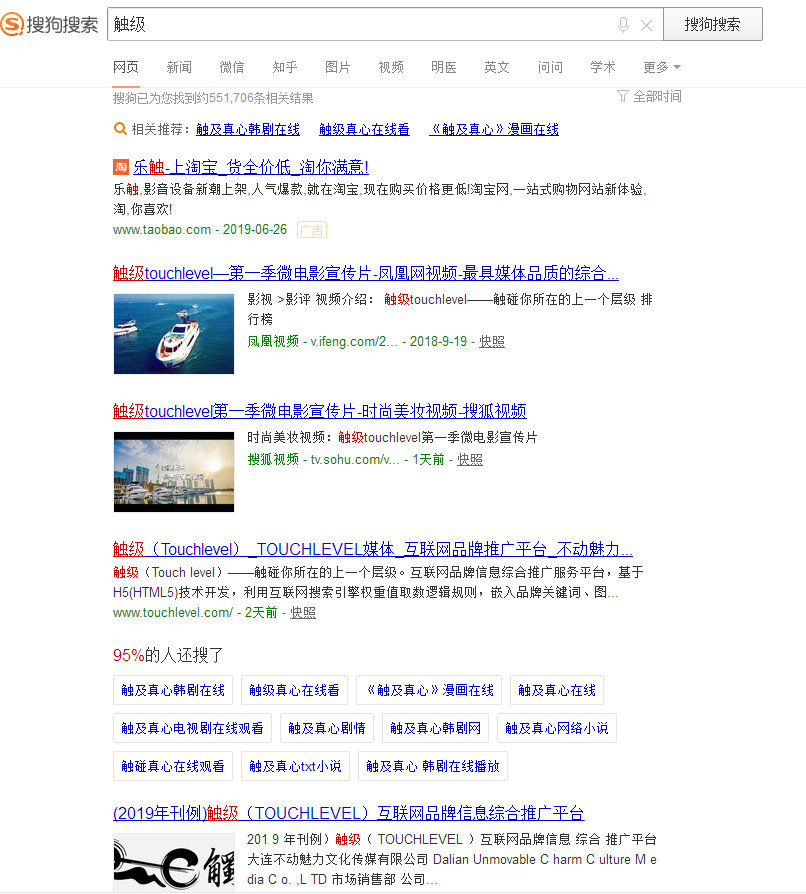Click the related search 触及真心韩剧网
This screenshot has width=806, height=894.
[435, 728]
